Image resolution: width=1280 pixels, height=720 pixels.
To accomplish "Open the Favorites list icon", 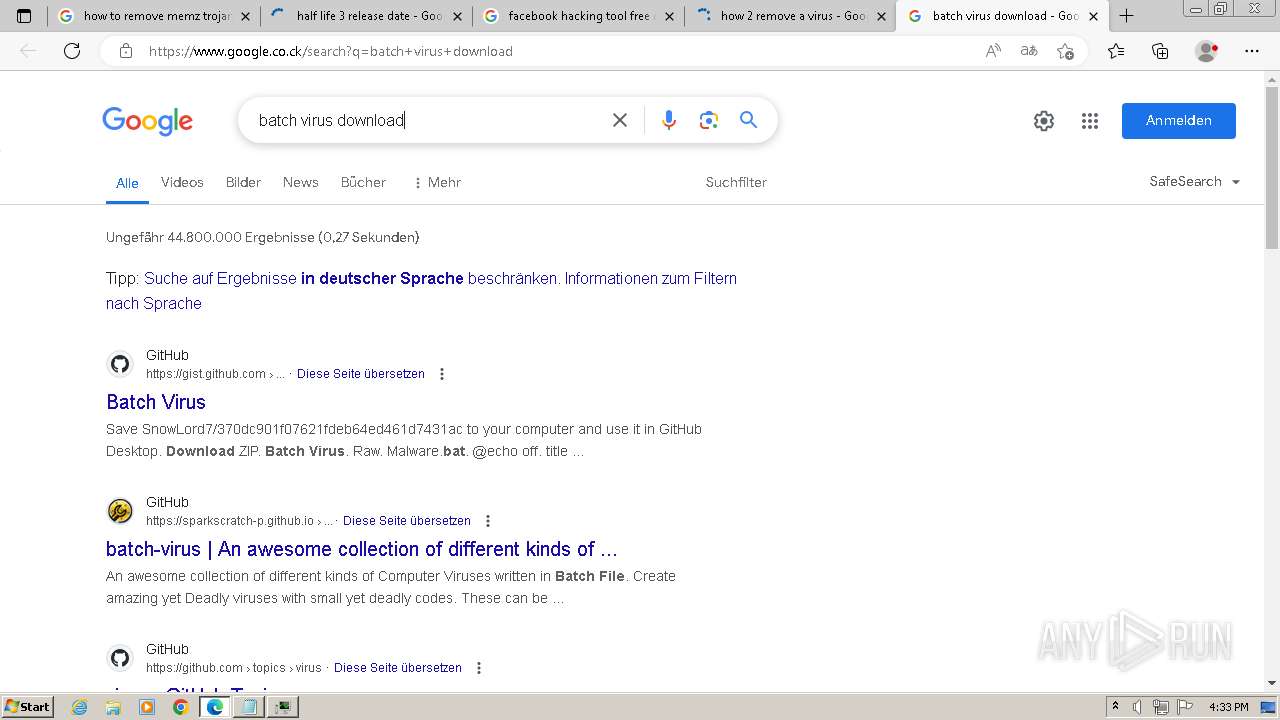I will pos(1116,51).
